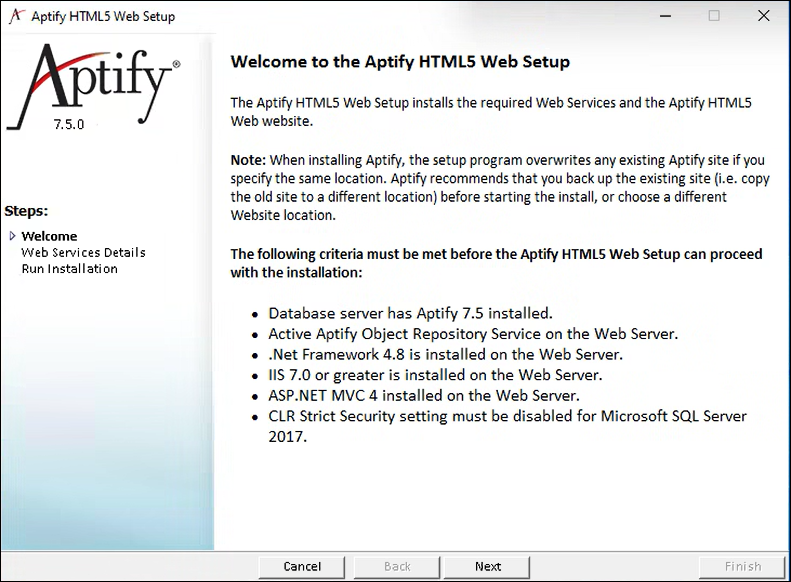The image size is (791, 582).
Task: Click 'Database server has Aptify 7.5 installed.' line
Action: tap(410, 313)
